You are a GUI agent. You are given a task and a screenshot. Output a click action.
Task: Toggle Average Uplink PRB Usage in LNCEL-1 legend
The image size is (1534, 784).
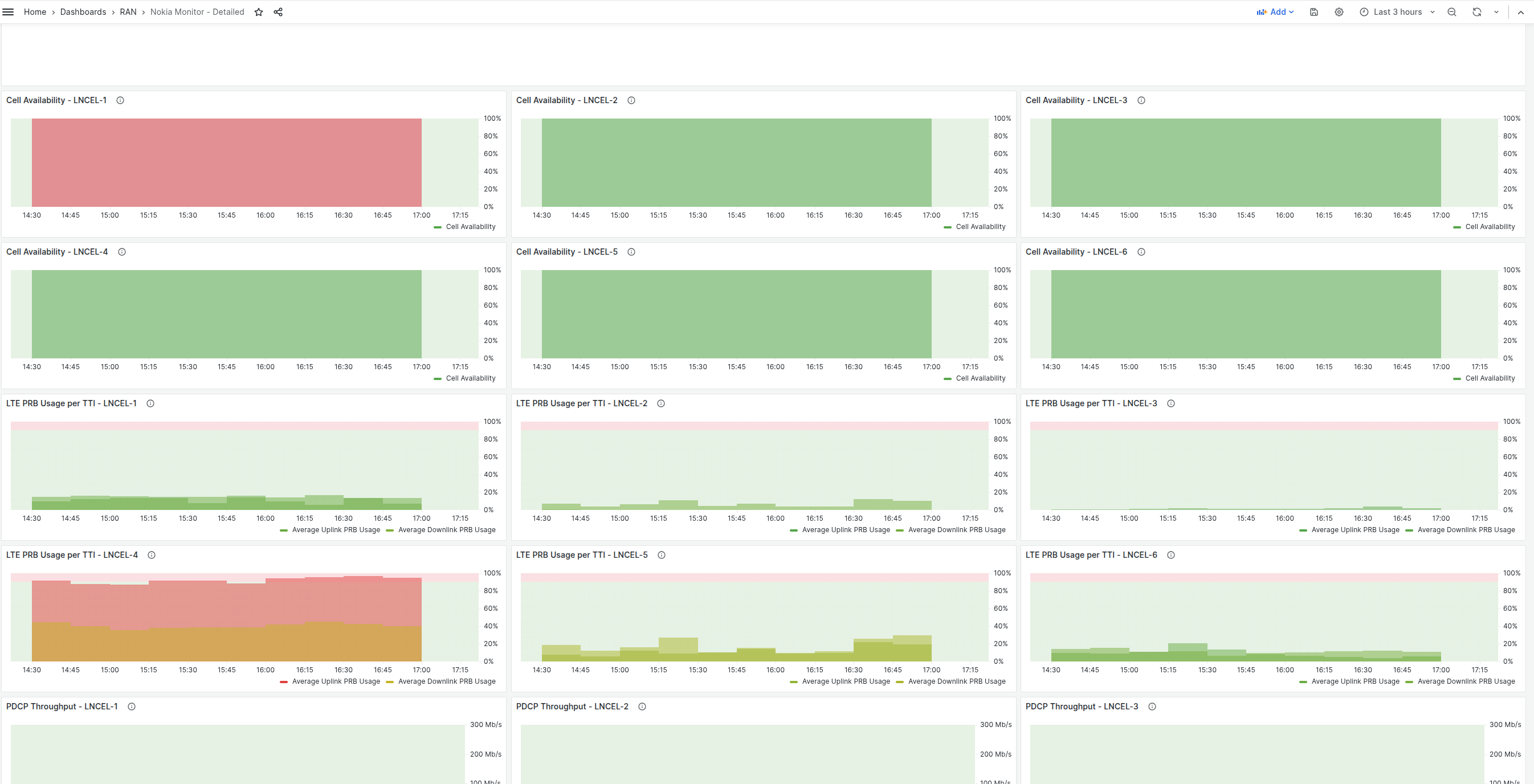coord(336,530)
